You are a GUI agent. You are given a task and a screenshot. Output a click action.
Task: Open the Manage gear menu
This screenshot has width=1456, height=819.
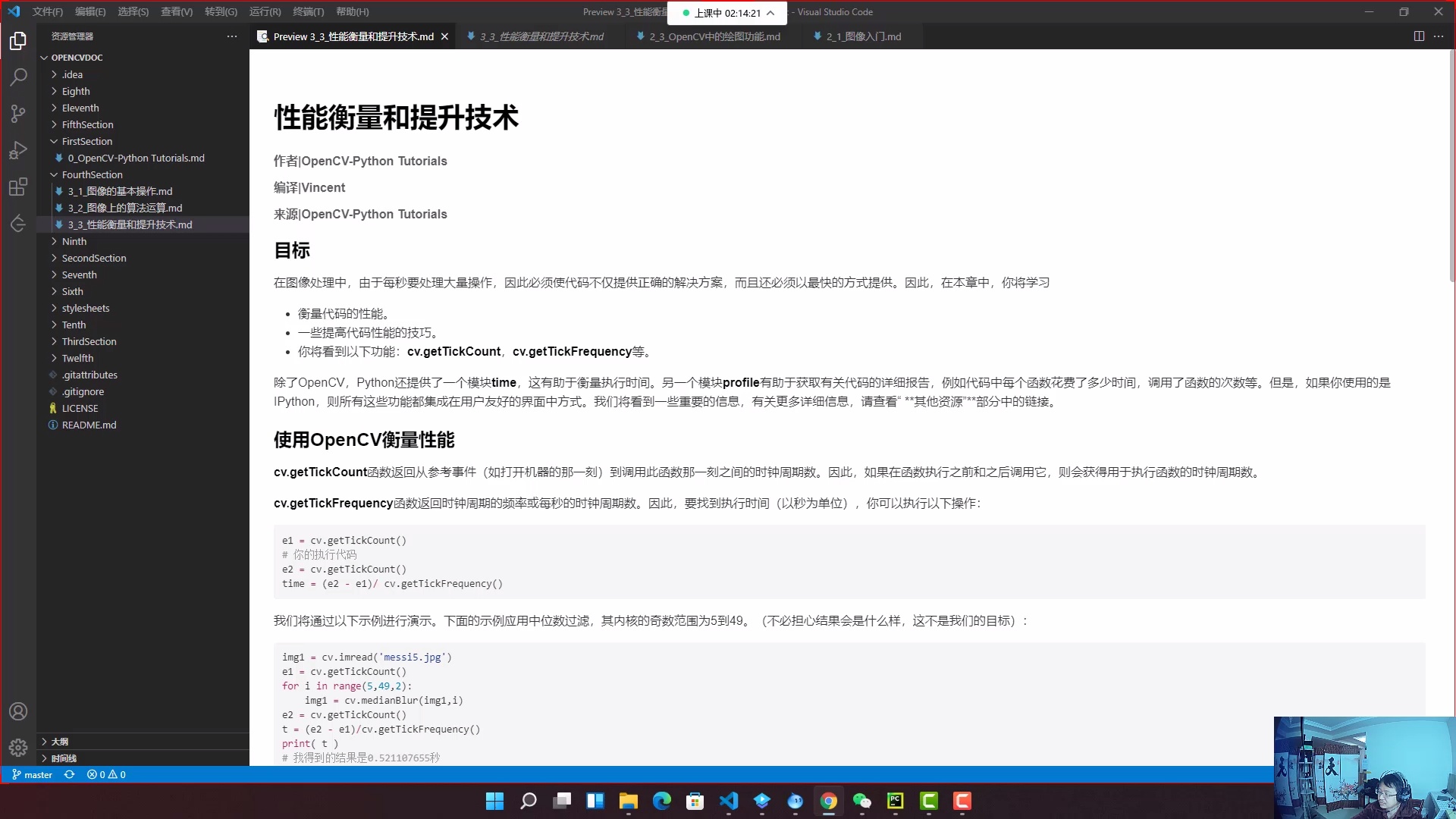pyautogui.click(x=18, y=748)
